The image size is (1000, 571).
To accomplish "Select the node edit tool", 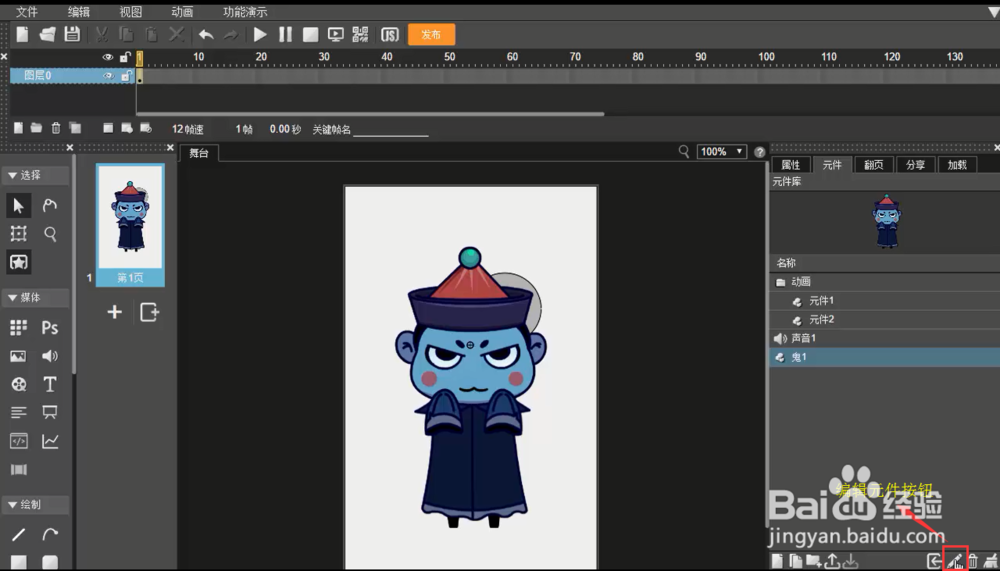I will [x=50, y=205].
